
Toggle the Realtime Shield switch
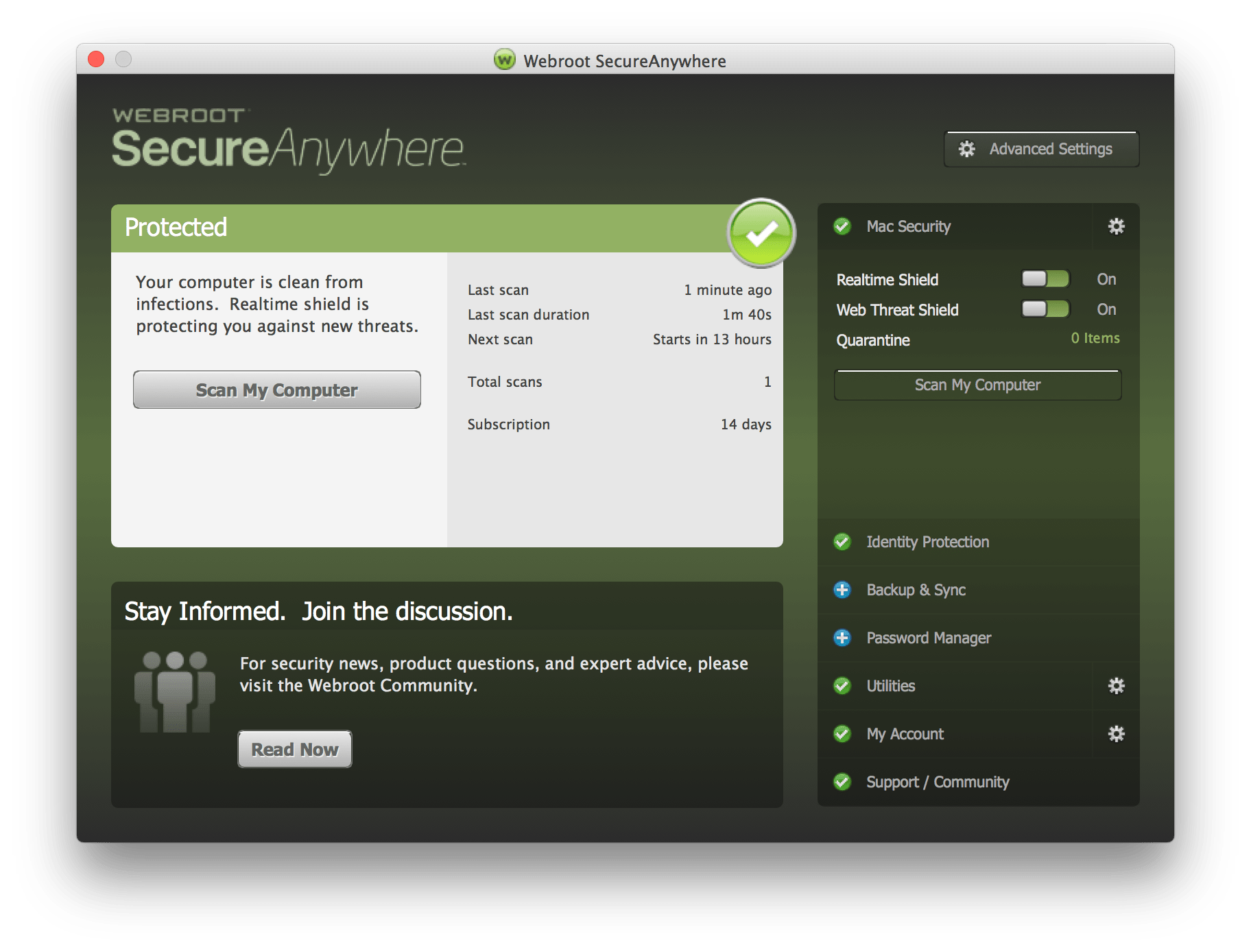click(1045, 278)
